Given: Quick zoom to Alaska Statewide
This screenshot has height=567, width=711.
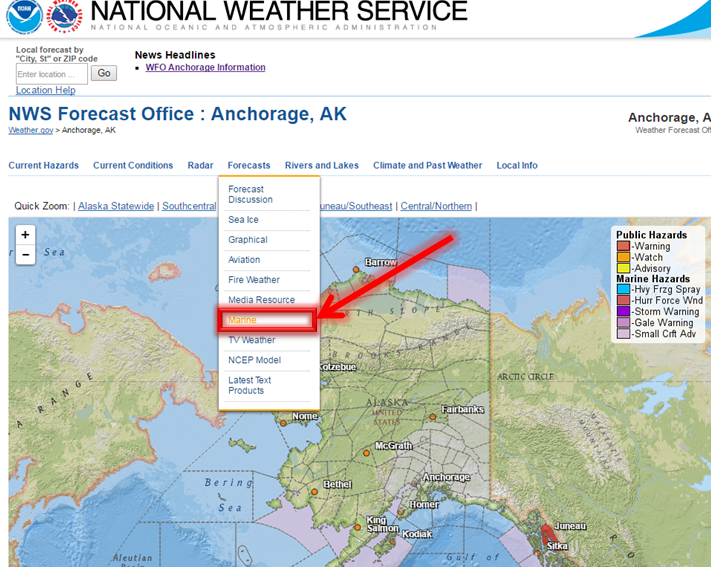Looking at the screenshot, I should pos(116,206).
